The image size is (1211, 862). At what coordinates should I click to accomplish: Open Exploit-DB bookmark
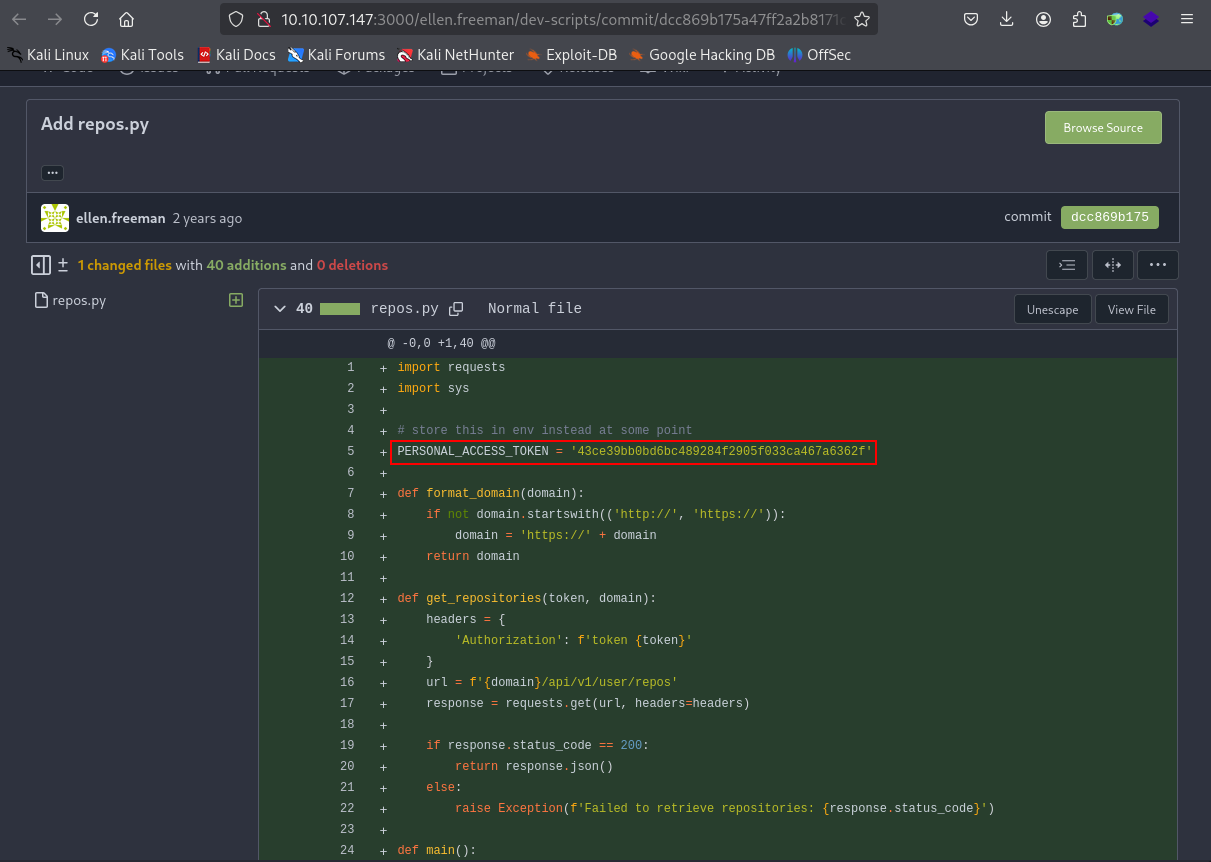pyautogui.click(x=572, y=55)
